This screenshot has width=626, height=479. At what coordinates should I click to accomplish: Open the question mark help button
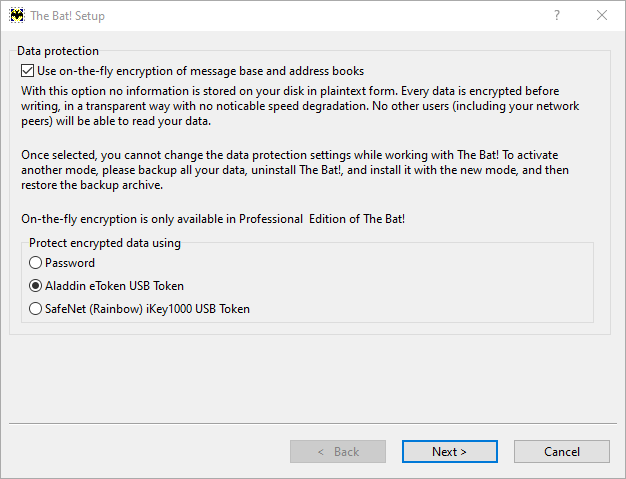[x=557, y=15]
